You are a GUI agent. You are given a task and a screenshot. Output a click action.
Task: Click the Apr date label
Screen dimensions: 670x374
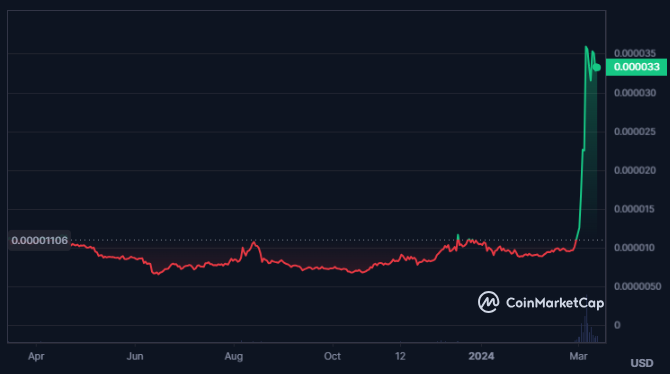tap(36, 356)
